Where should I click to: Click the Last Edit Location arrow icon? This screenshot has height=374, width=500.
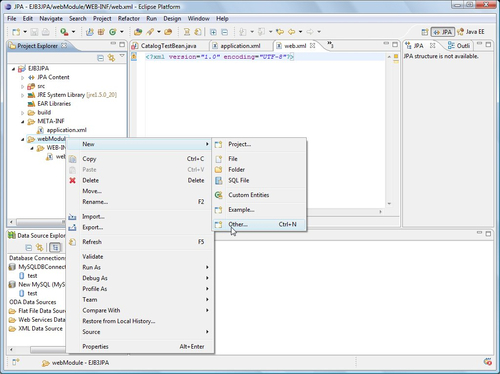[x=280, y=32]
